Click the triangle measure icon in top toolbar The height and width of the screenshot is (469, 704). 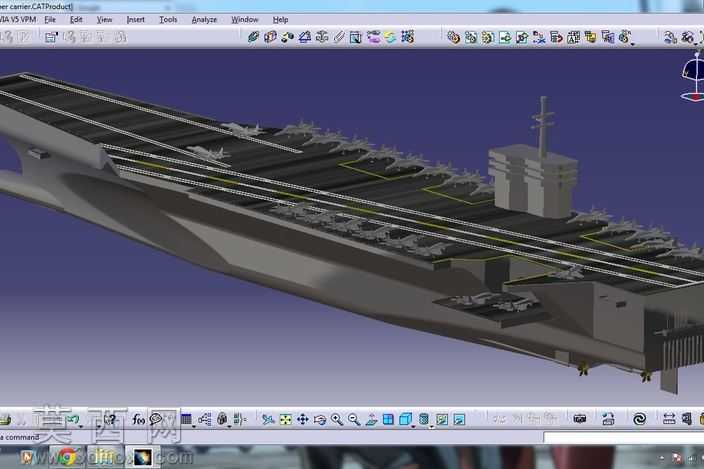click(305, 37)
